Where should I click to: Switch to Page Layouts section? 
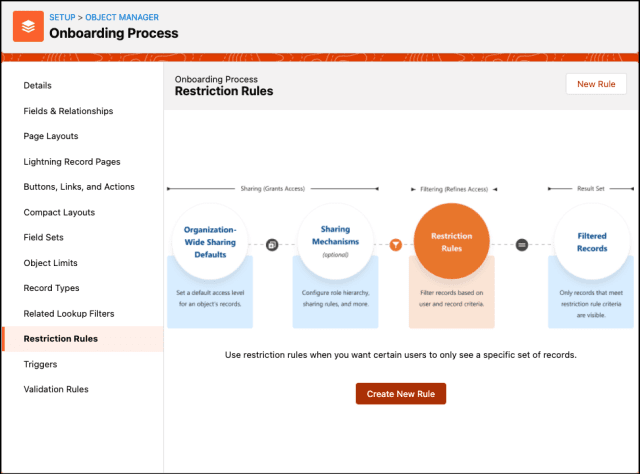(51, 136)
